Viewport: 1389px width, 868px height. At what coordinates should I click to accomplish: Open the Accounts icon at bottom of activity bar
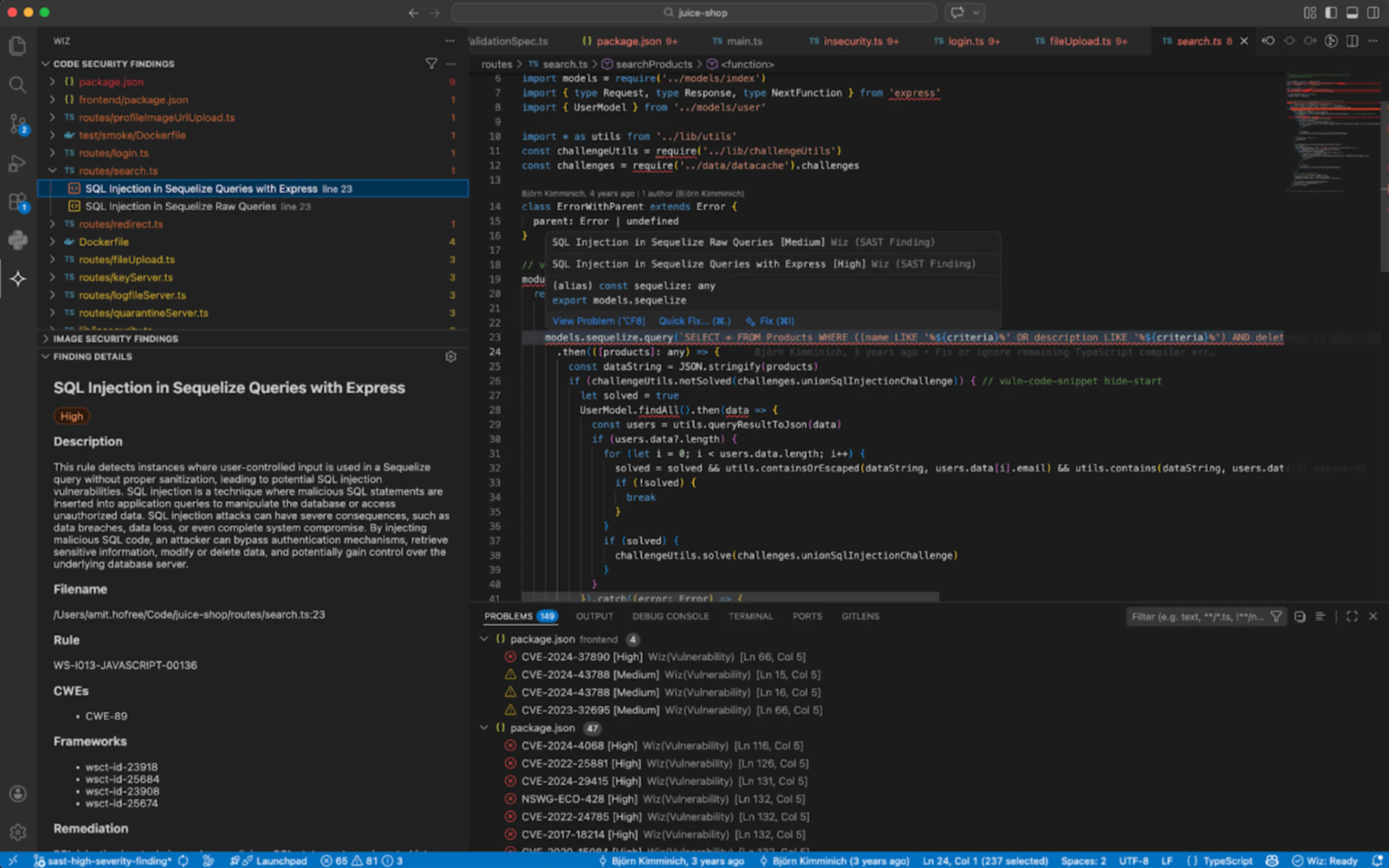point(18,794)
